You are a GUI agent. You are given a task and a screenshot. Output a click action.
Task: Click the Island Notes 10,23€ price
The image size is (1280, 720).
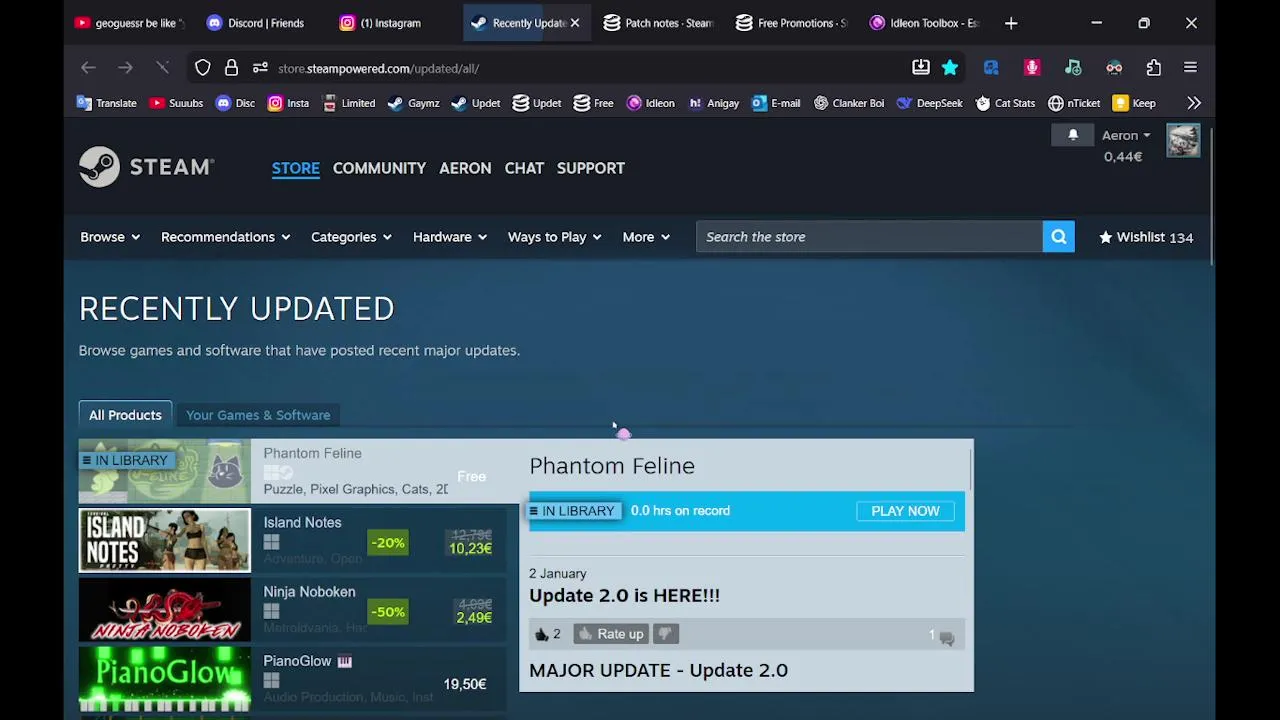coord(470,549)
